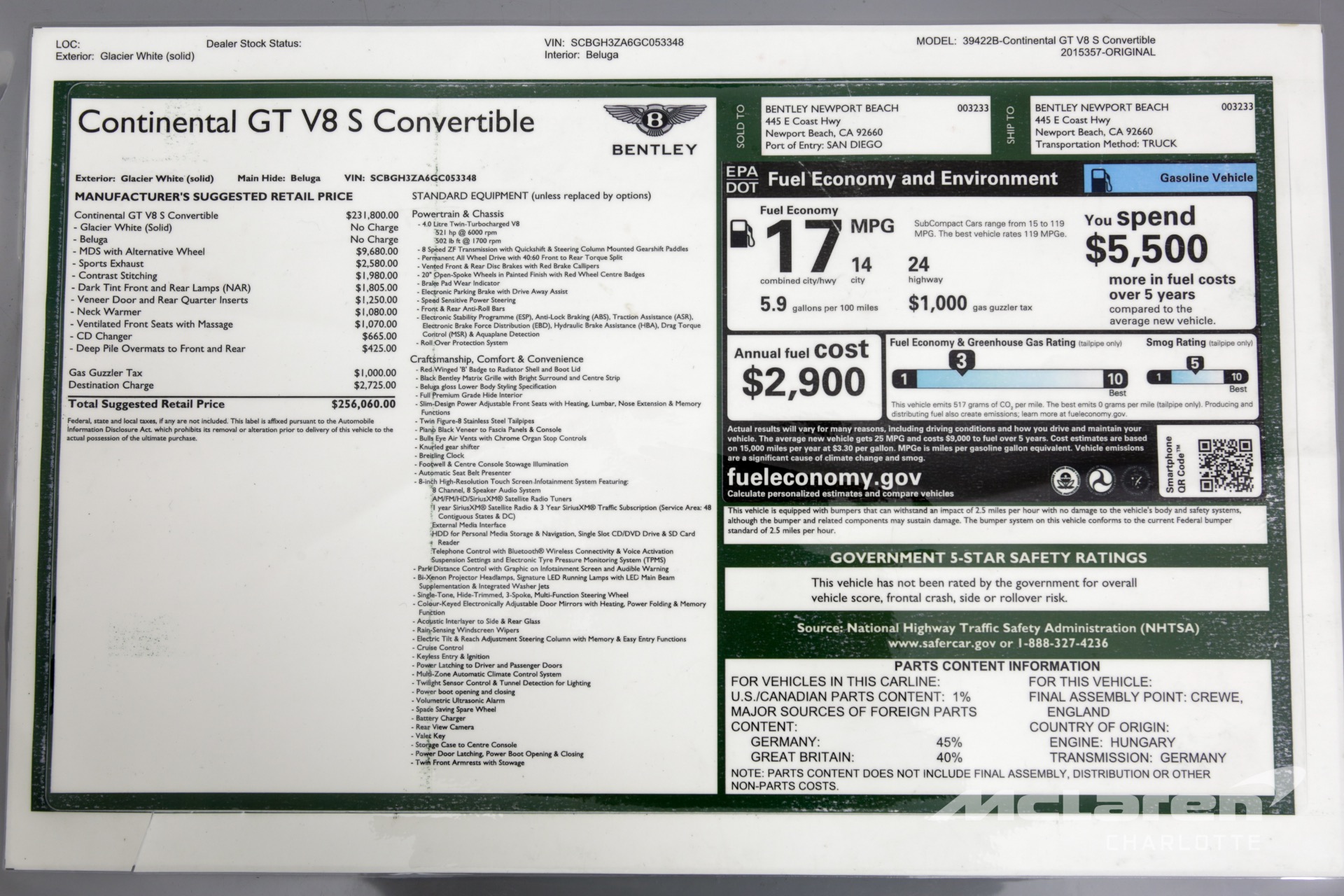Click the 4.0 Litre Twin-Turbocharged V8 line
The height and width of the screenshot is (896, 1344).
tap(470, 224)
